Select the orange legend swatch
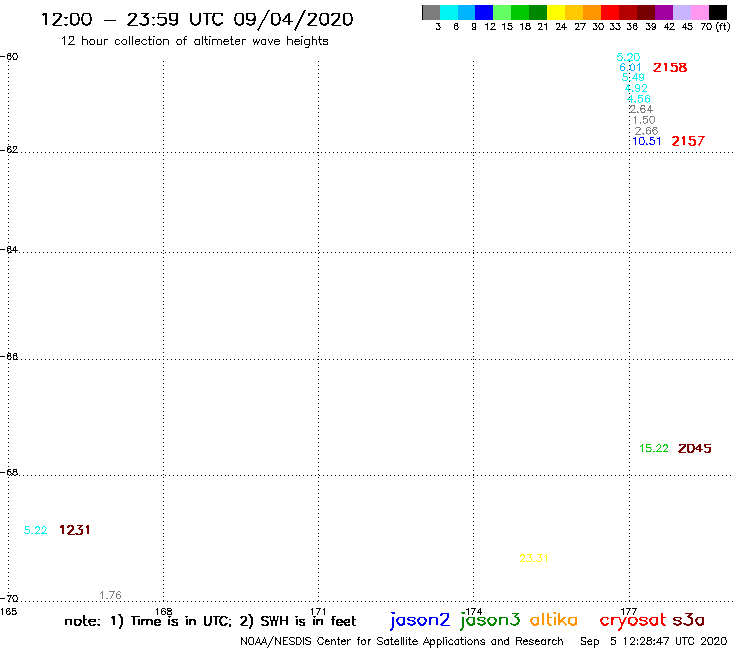 click(x=592, y=12)
